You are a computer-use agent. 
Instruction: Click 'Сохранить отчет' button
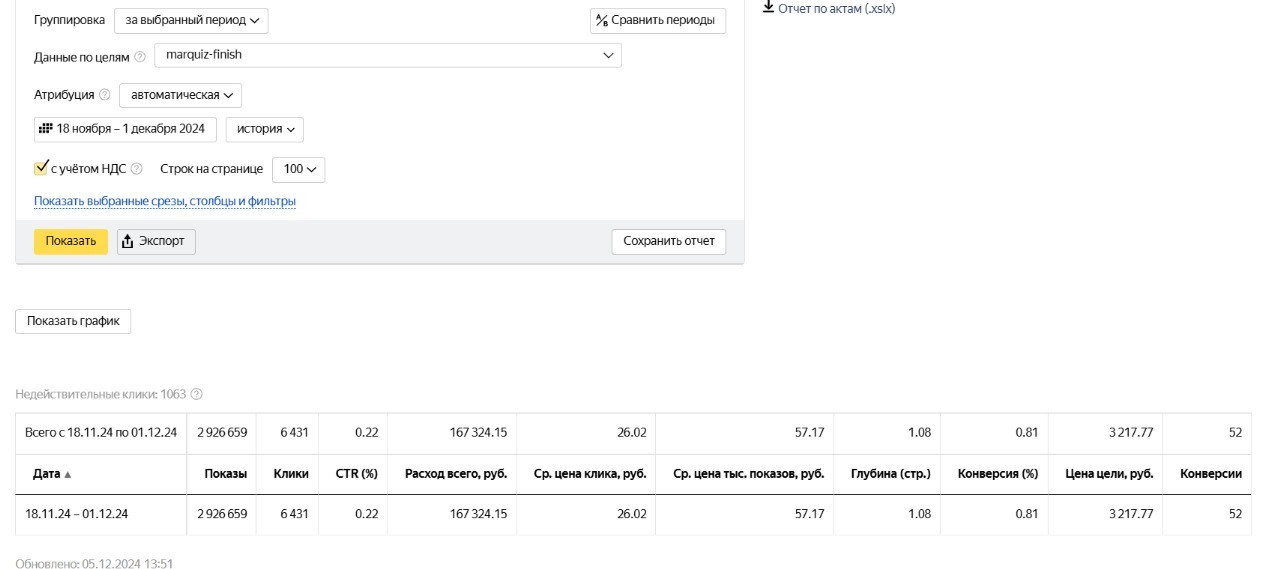click(668, 241)
